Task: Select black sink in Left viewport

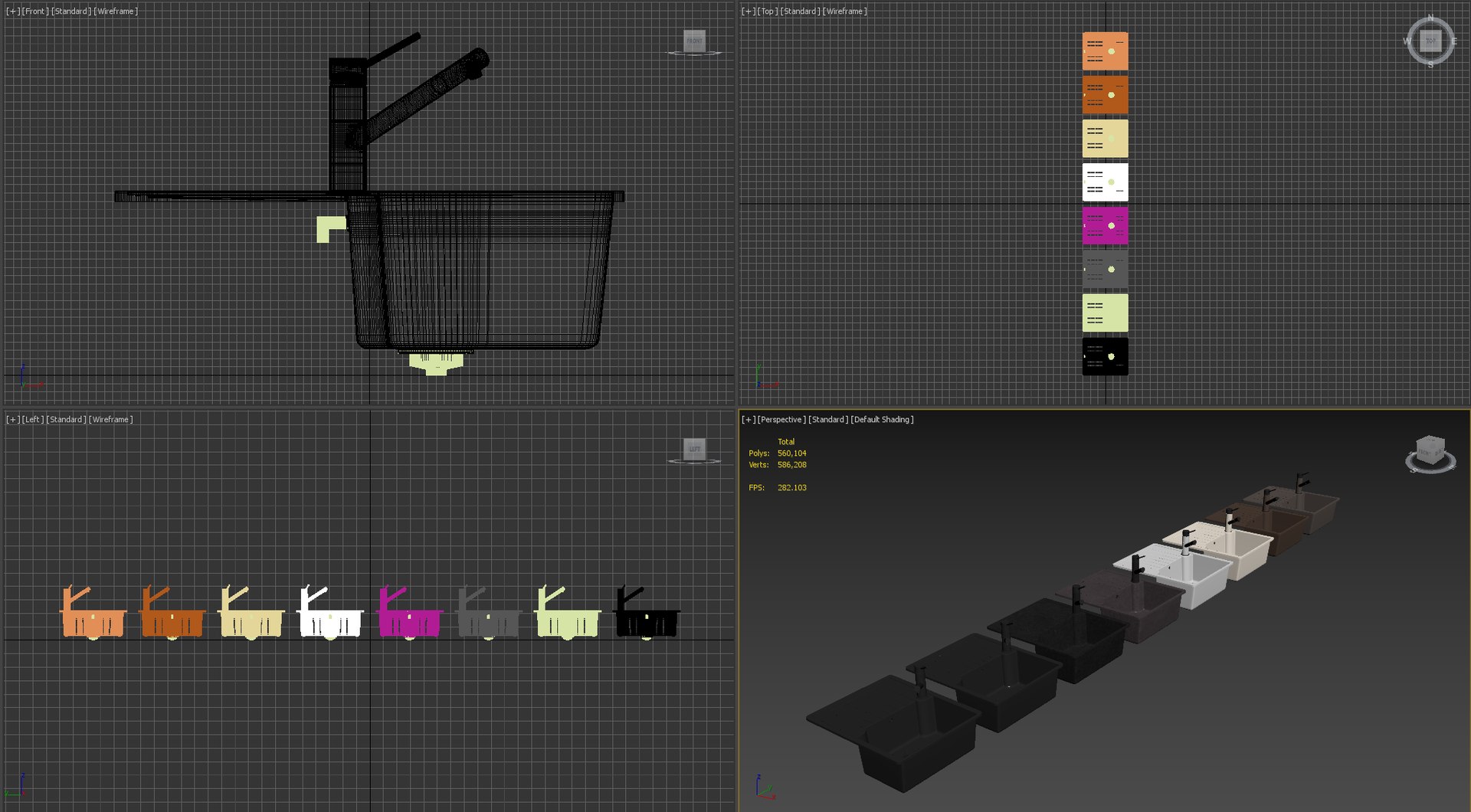Action: [x=647, y=622]
